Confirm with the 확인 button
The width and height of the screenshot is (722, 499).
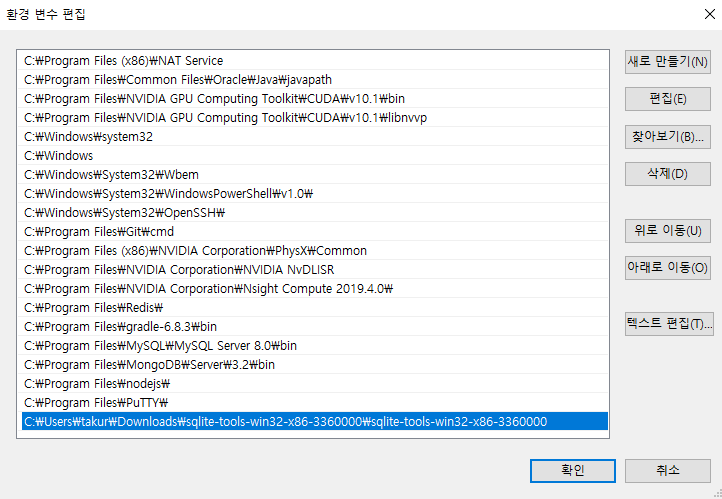[x=572, y=470]
